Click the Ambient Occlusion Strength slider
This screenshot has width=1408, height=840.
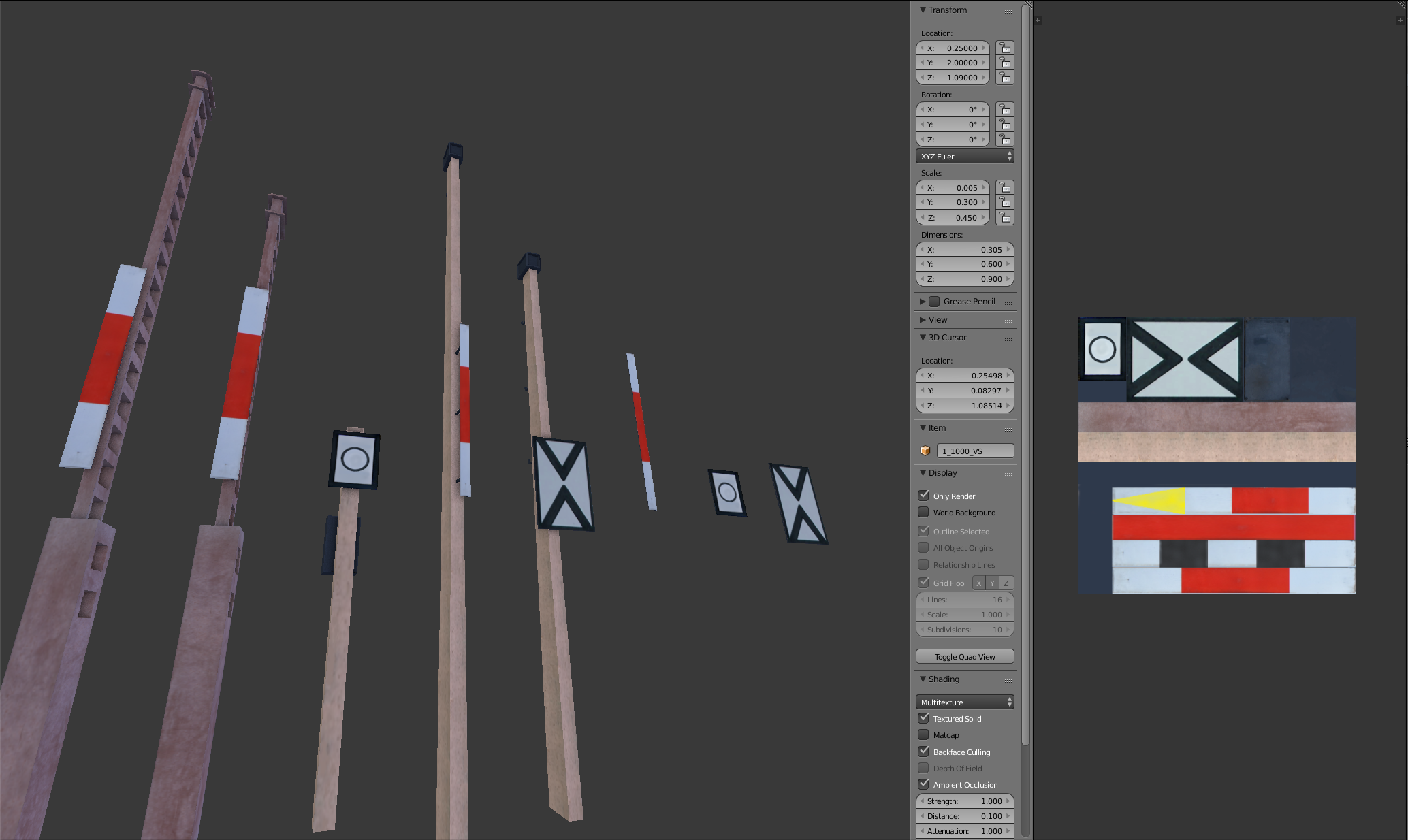coord(965,801)
